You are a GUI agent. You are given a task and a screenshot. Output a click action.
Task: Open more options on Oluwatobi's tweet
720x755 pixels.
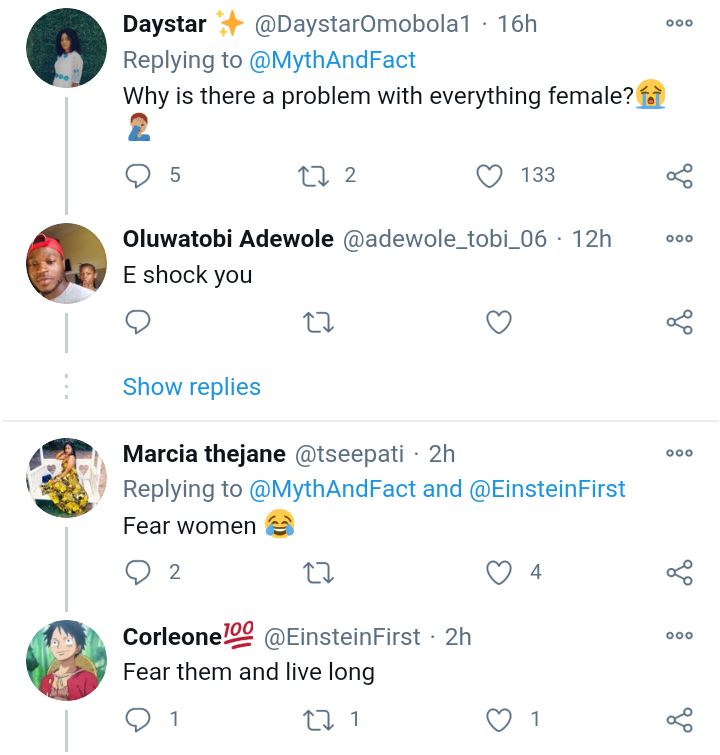[680, 238]
